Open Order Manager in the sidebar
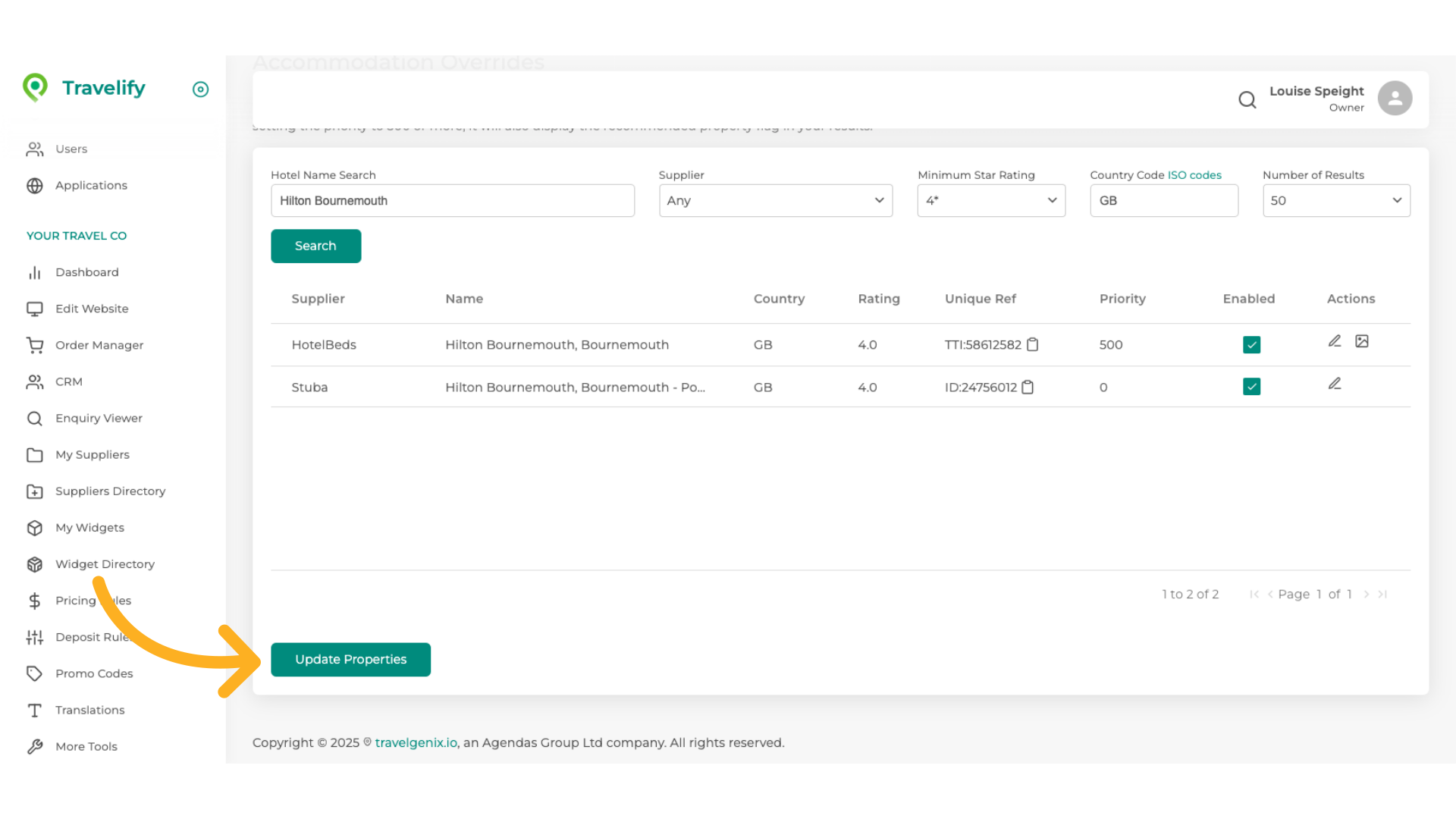Viewport: 1456px width, 819px height. [99, 345]
